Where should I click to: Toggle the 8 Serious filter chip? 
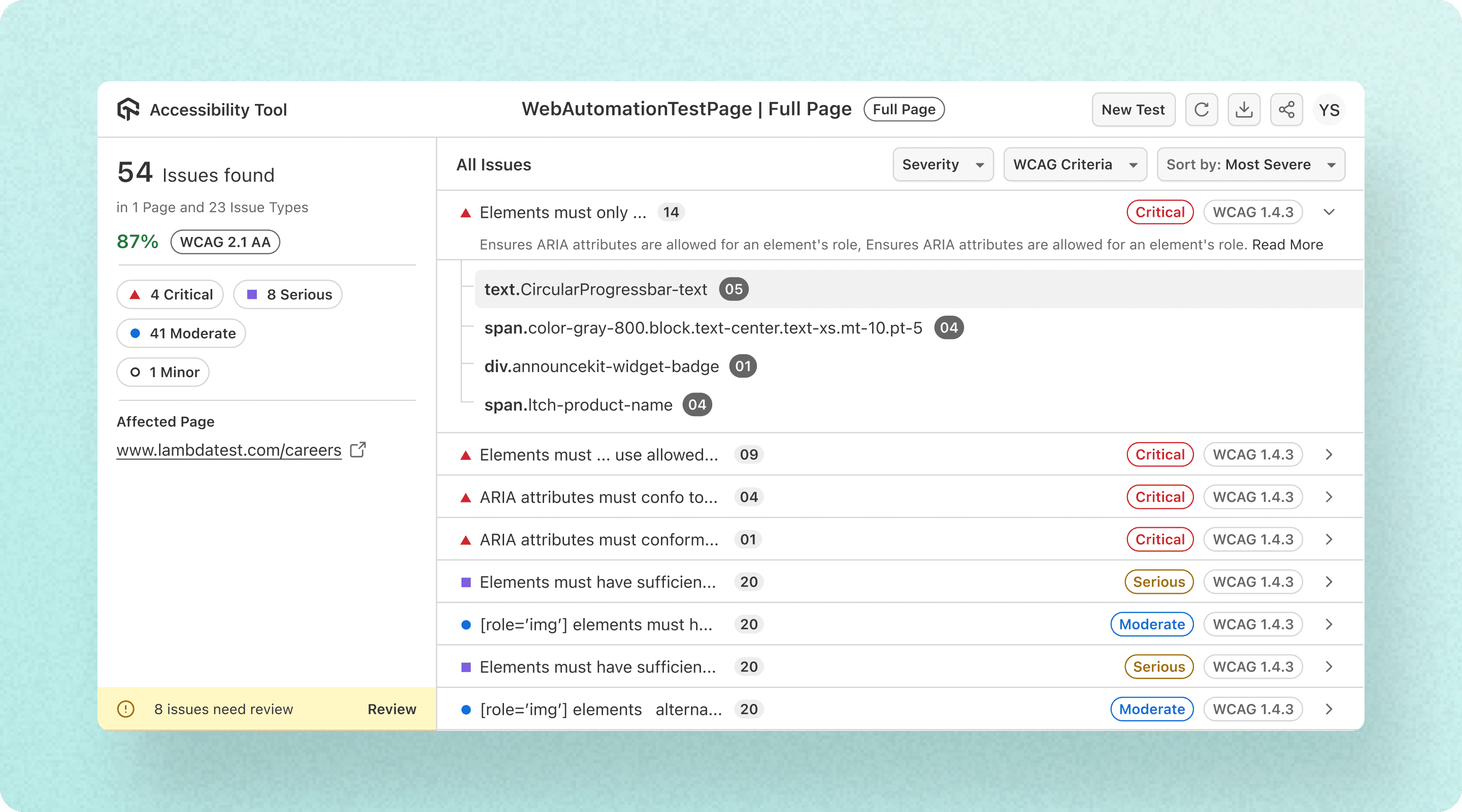pyautogui.click(x=288, y=294)
